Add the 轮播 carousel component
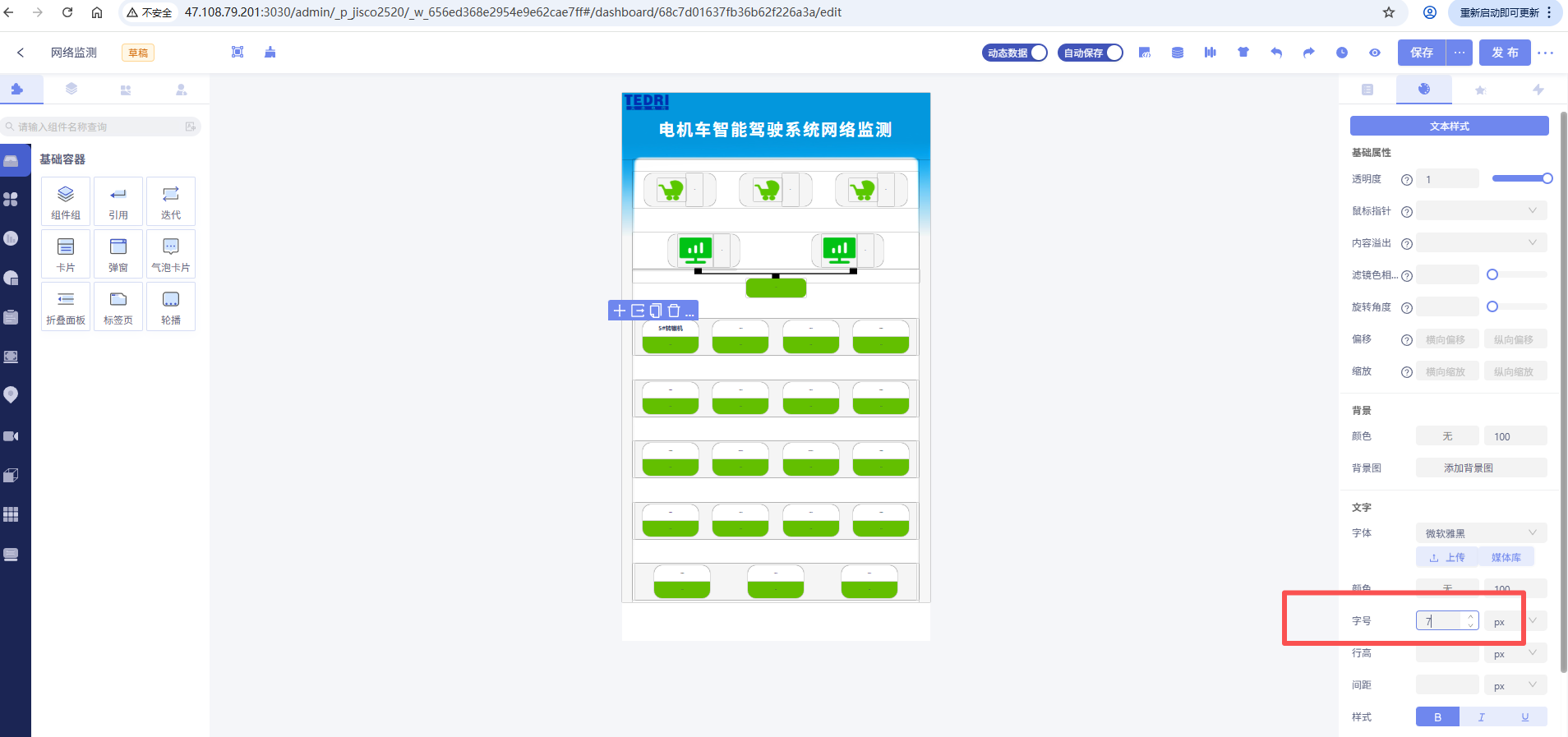This screenshot has width=1568, height=737. [171, 306]
